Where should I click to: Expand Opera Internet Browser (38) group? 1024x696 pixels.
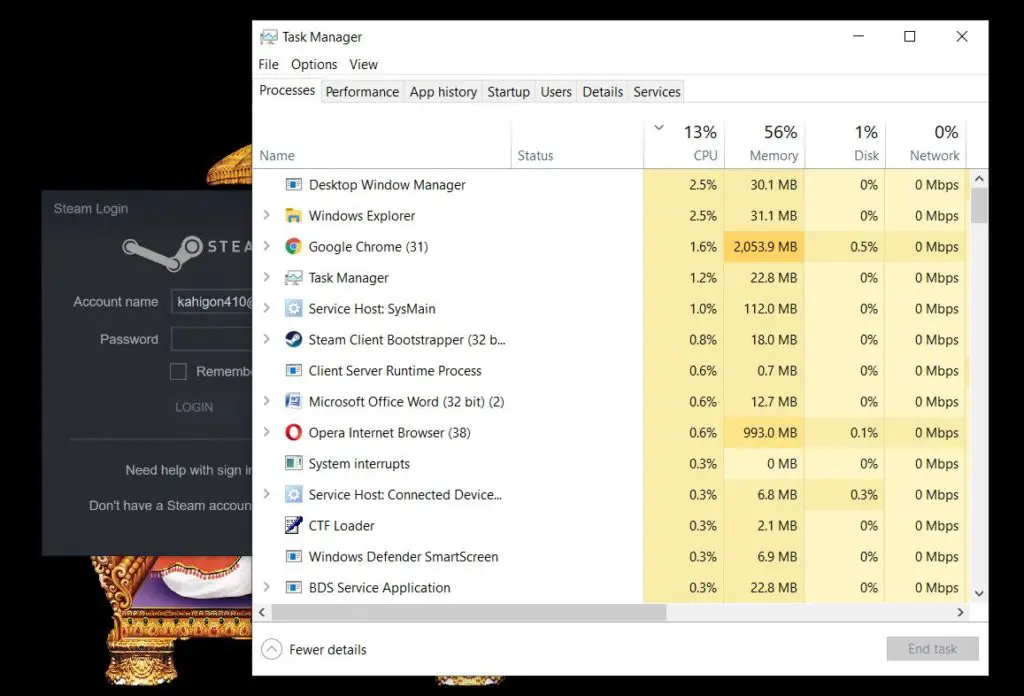(x=266, y=432)
